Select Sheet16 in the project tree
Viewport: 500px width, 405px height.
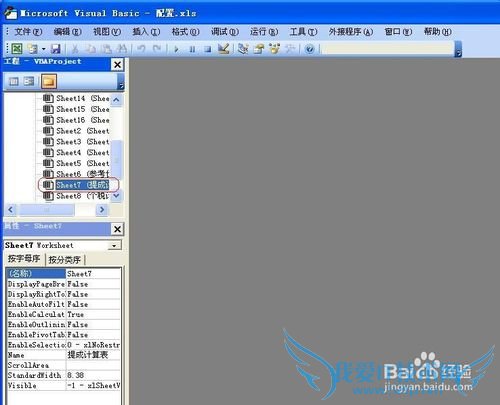coord(76,120)
